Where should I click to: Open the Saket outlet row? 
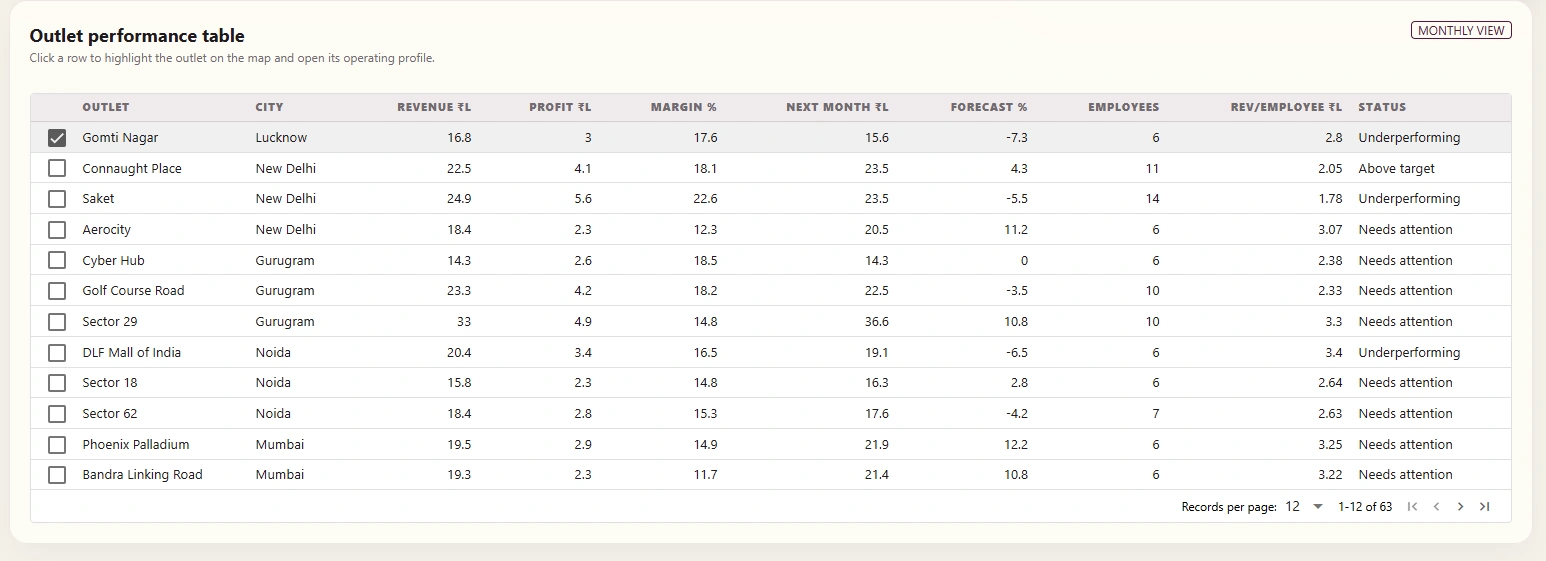(x=770, y=199)
